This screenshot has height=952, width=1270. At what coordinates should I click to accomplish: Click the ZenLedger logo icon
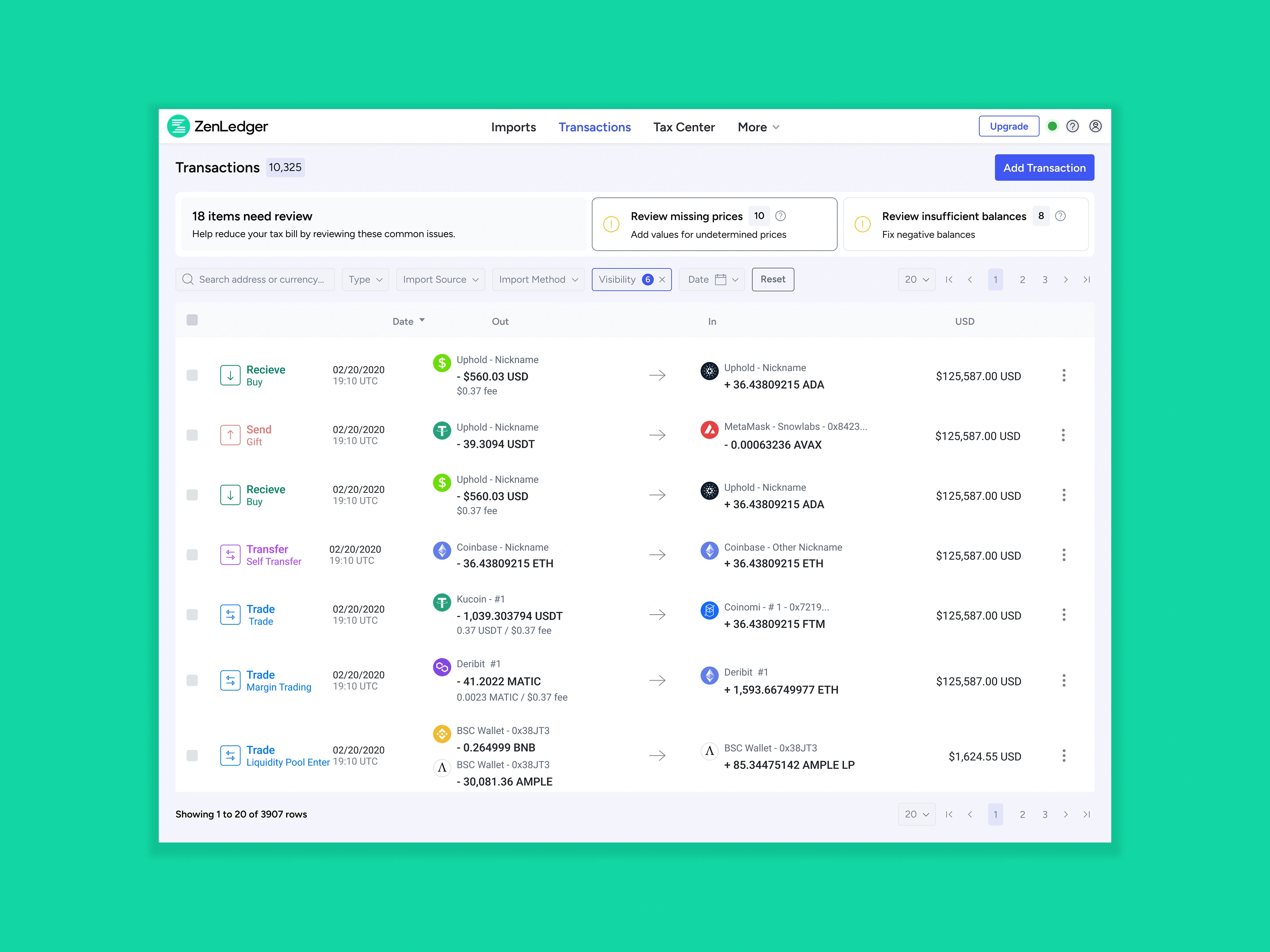(178, 126)
